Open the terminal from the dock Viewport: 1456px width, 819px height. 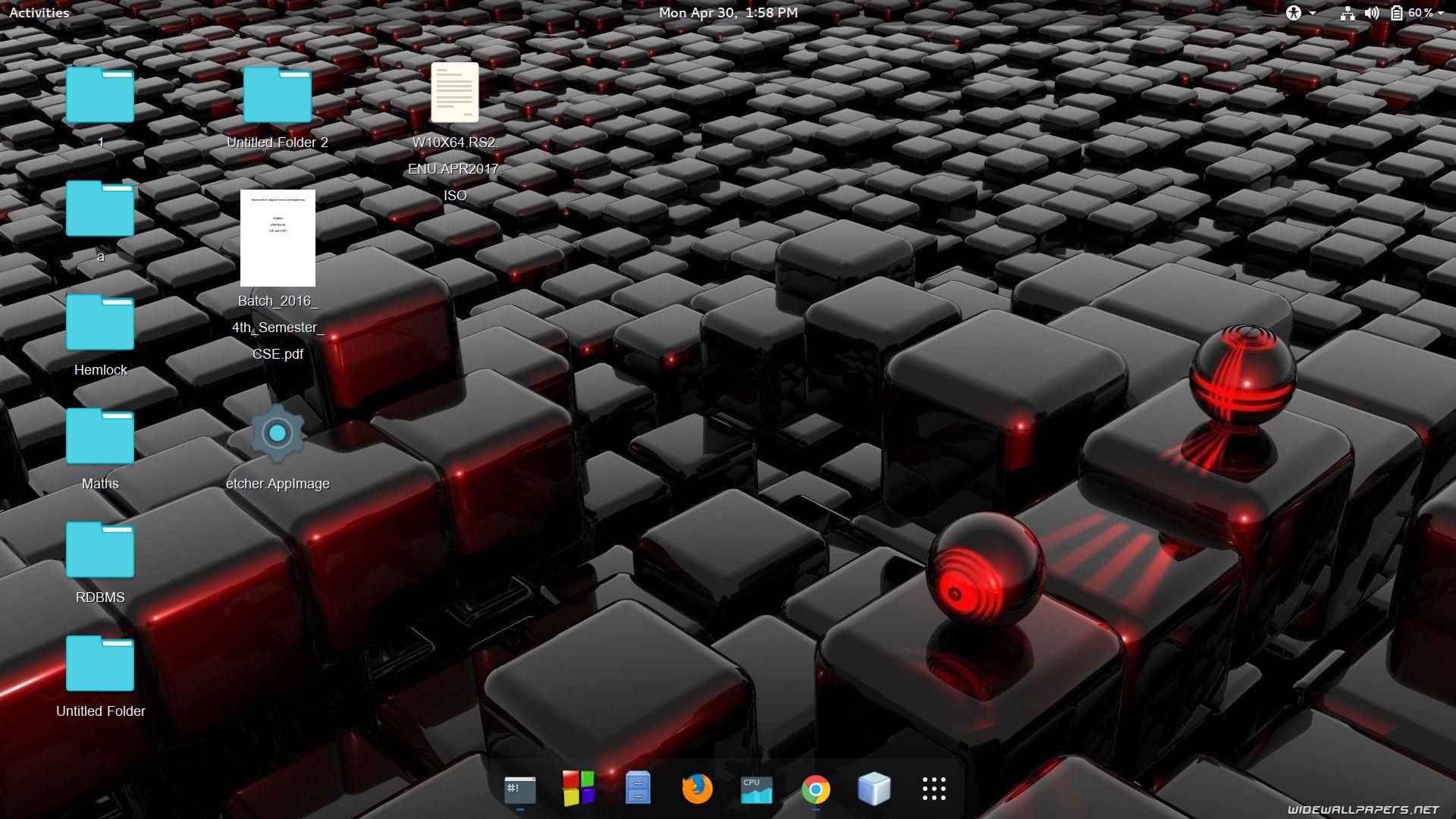tap(519, 789)
